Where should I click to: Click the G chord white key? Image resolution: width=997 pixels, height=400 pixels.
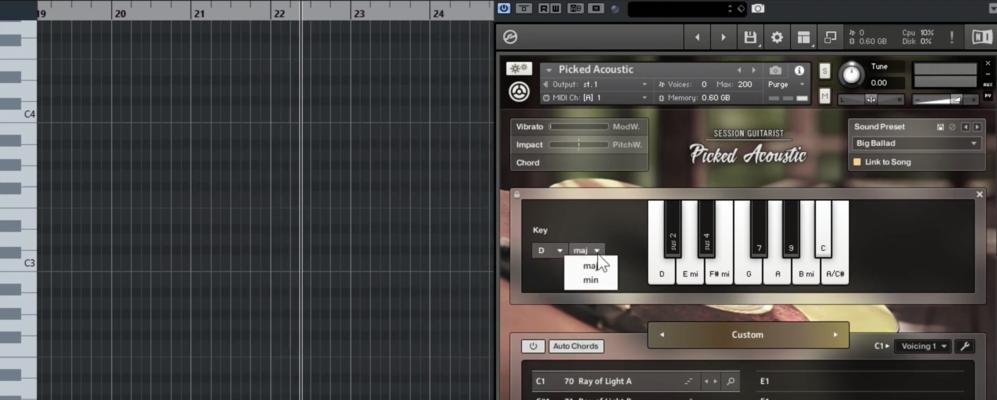point(748,273)
